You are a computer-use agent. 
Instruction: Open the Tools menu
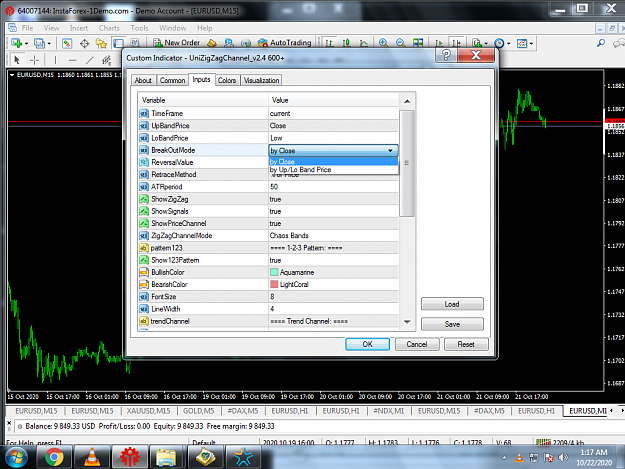coord(139,28)
